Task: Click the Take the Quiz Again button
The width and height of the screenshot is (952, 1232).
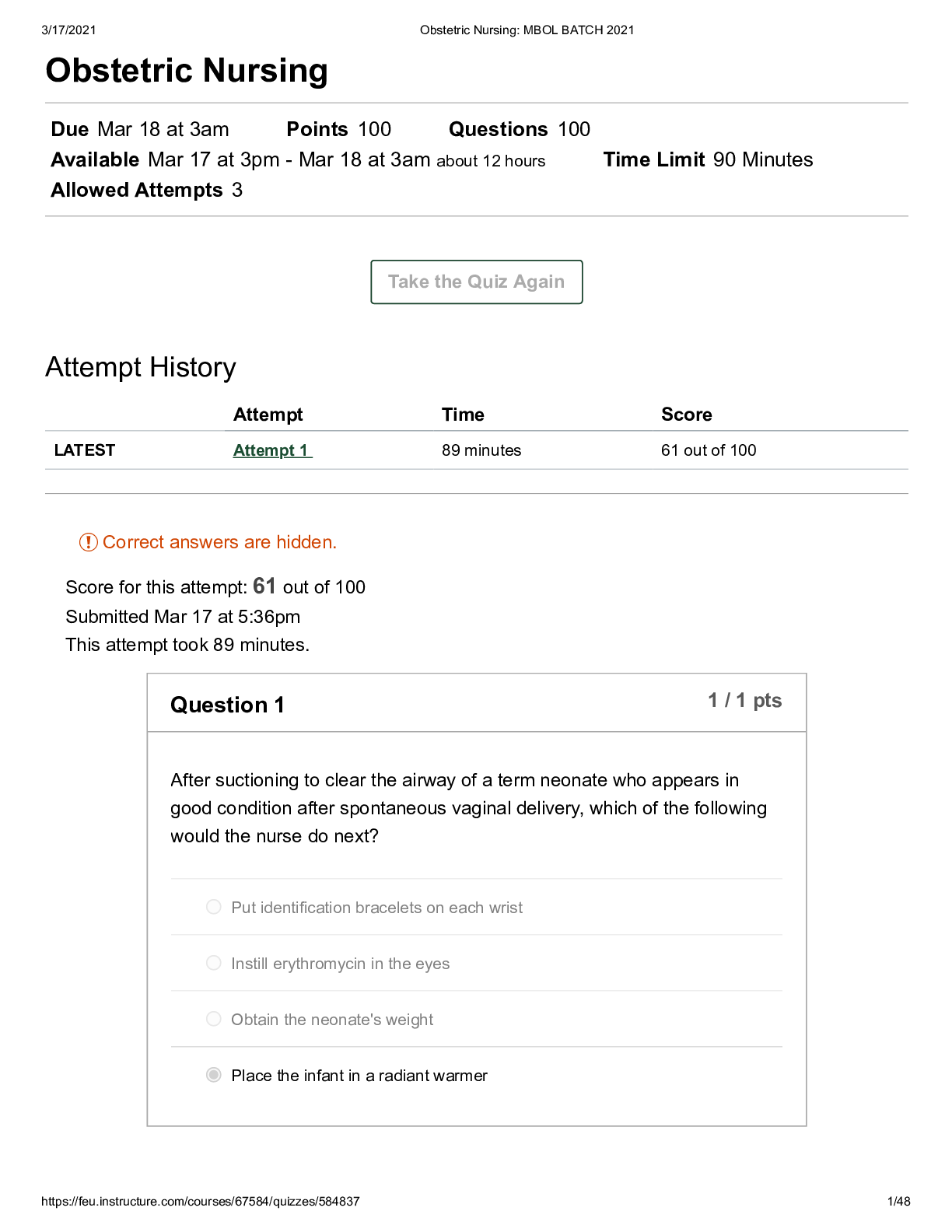Action: tap(476, 282)
